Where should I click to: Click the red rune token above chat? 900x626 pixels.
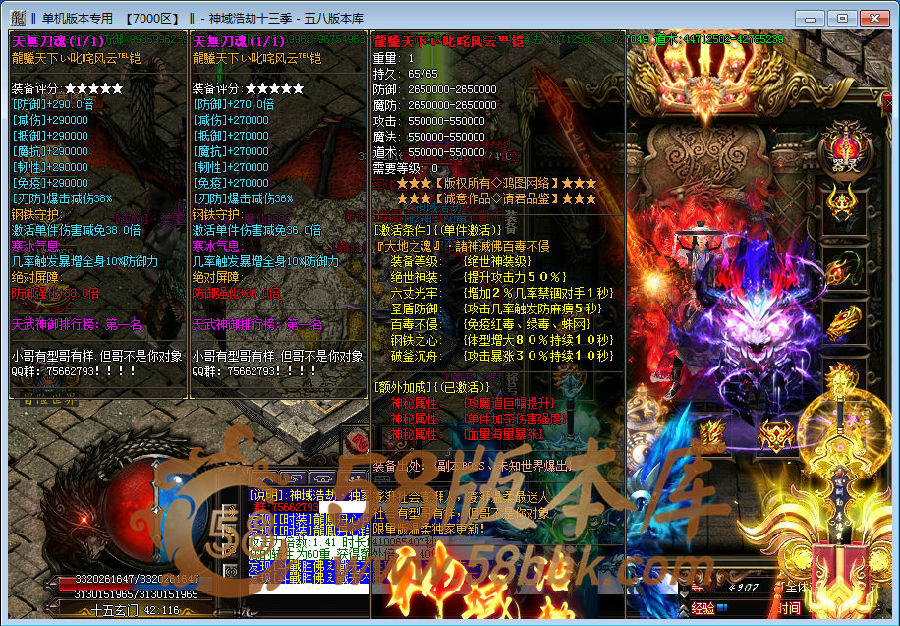358,442
